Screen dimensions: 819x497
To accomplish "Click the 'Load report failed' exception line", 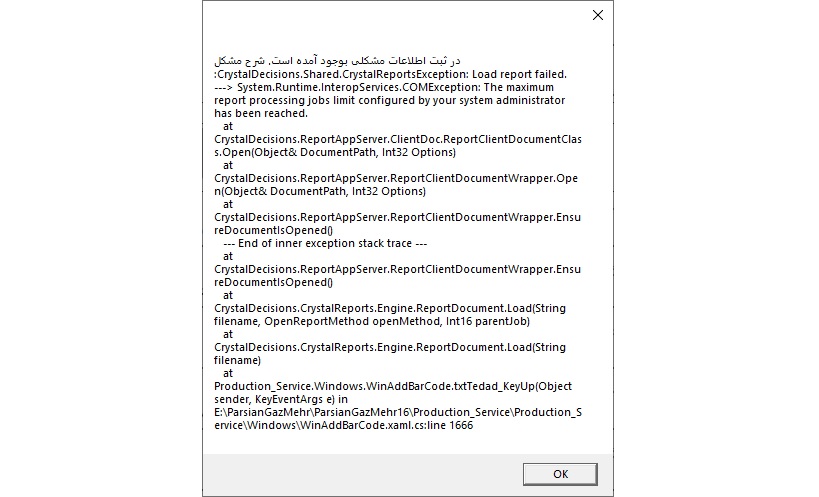I will (390, 74).
